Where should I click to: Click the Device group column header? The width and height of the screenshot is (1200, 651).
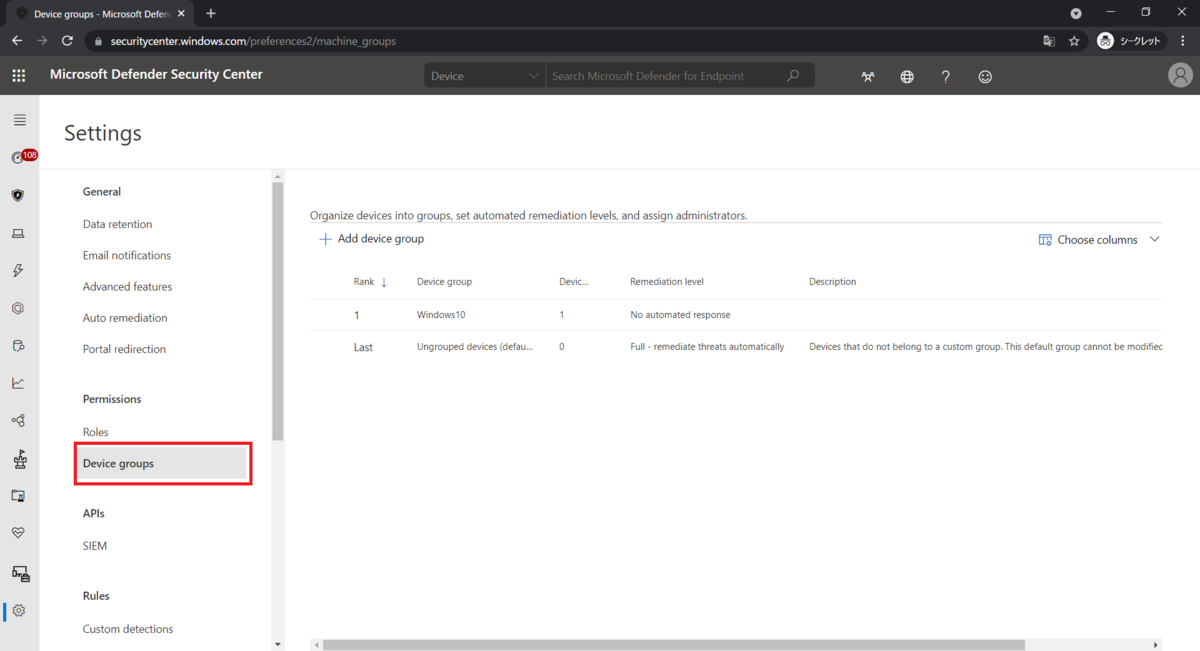click(444, 282)
